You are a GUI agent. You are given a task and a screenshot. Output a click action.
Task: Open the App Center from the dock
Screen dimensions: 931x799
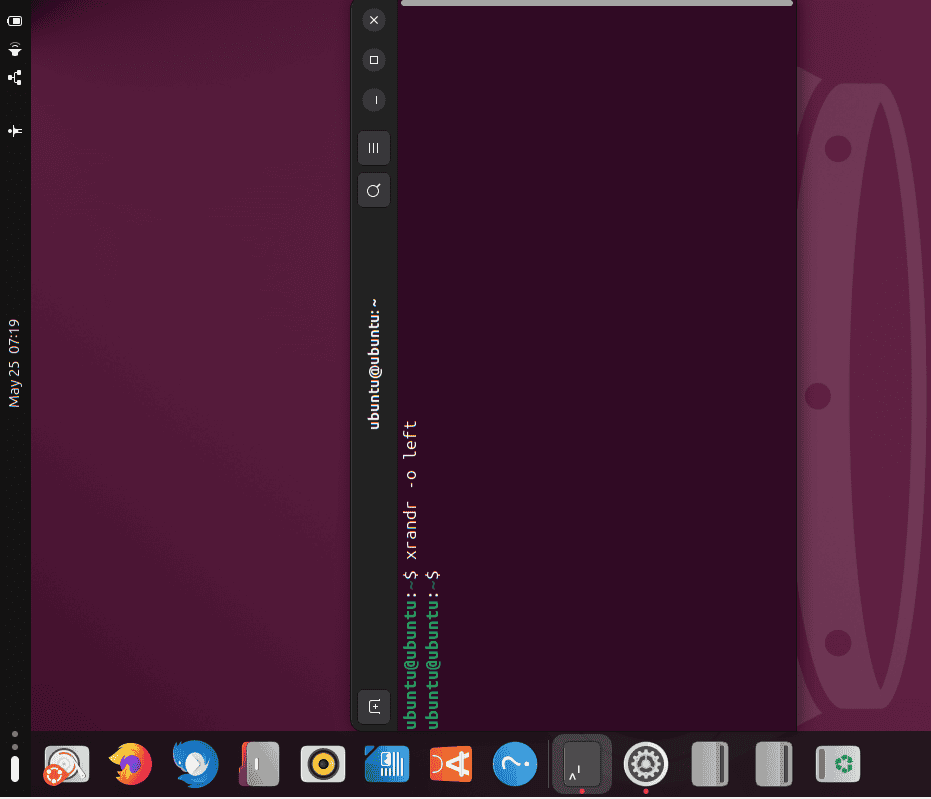click(x=451, y=764)
